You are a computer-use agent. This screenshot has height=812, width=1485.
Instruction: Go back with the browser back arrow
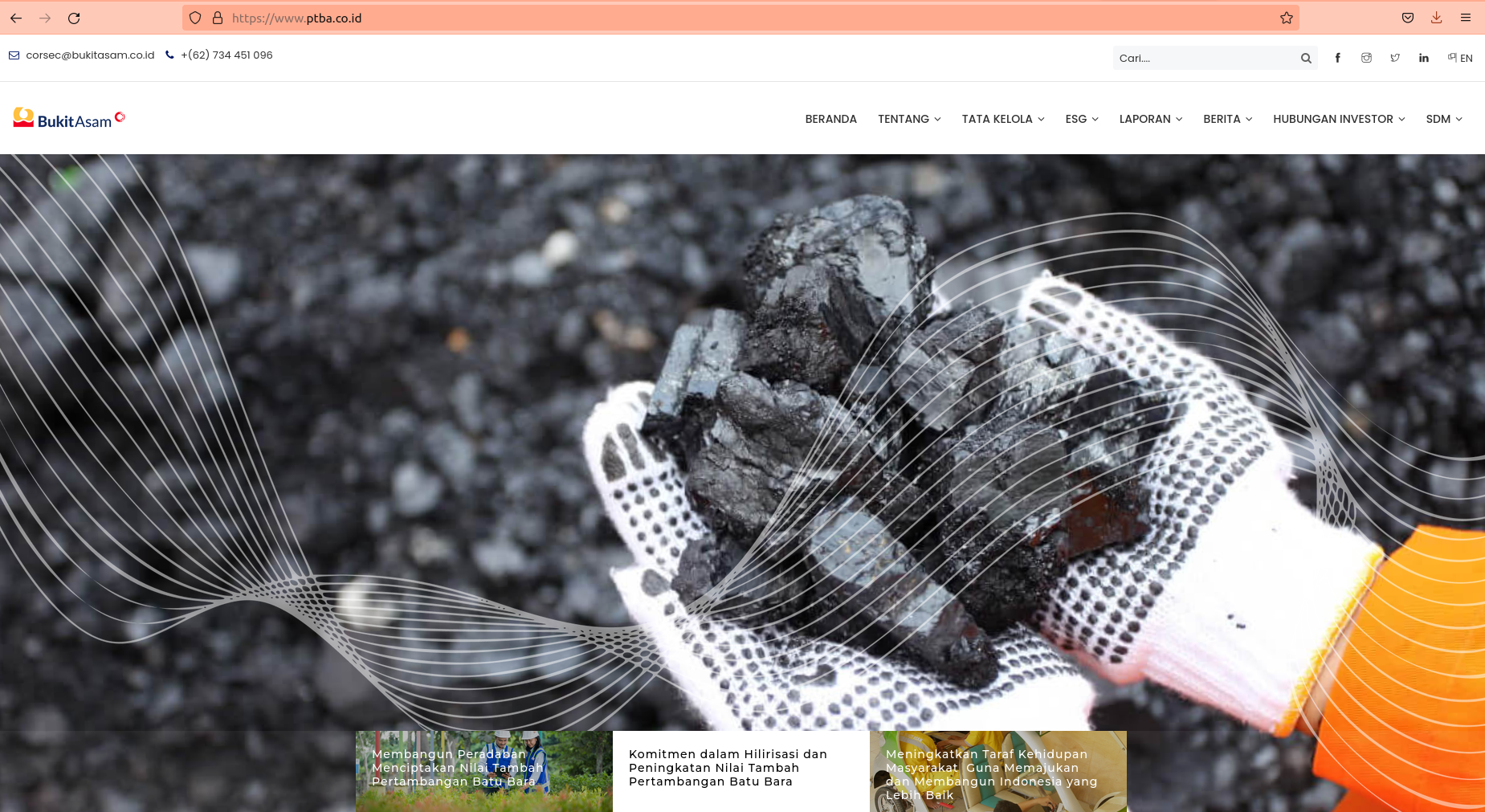16,18
